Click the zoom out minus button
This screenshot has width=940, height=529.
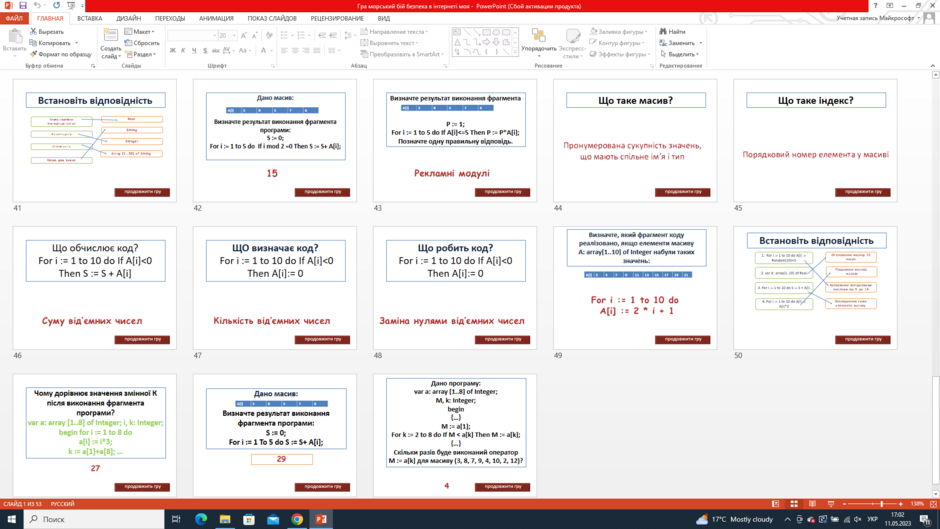(844, 504)
